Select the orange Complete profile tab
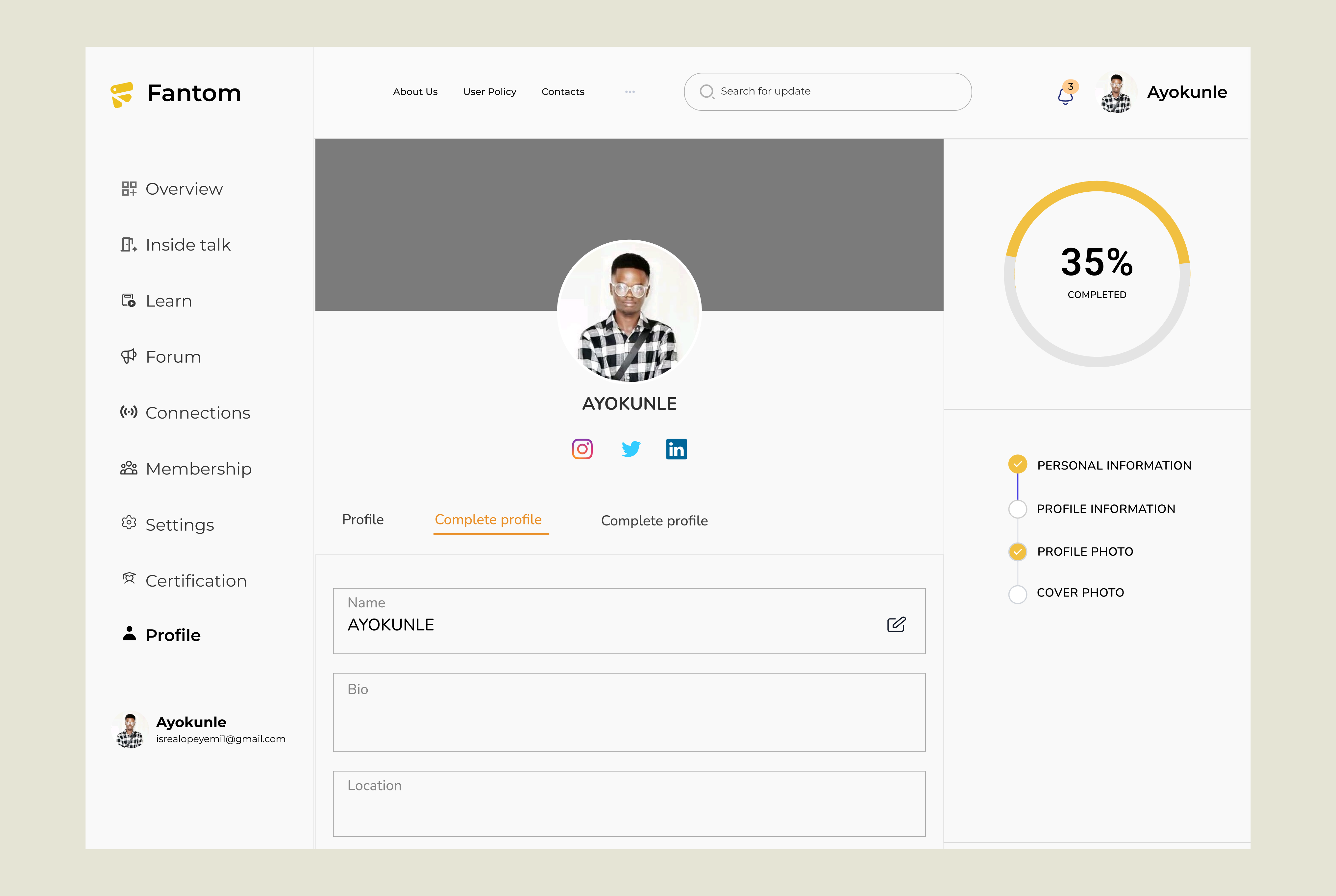 tap(488, 520)
